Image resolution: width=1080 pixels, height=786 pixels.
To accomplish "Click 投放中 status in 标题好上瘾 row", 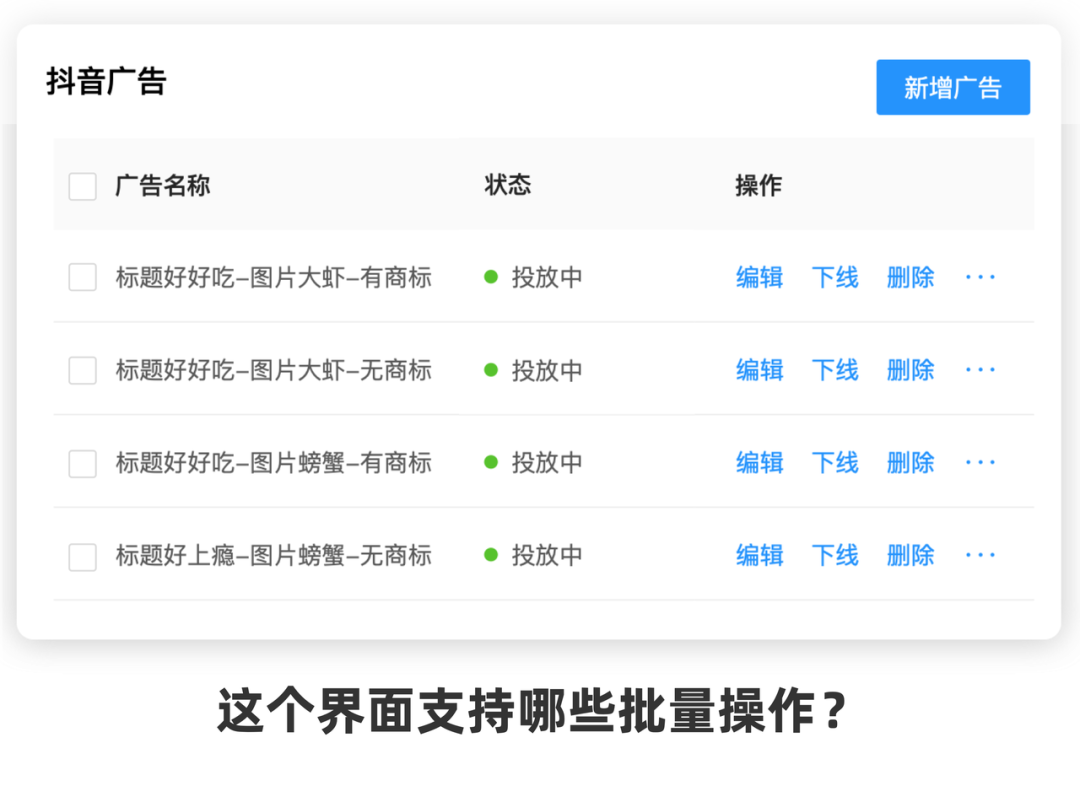I will [x=533, y=555].
